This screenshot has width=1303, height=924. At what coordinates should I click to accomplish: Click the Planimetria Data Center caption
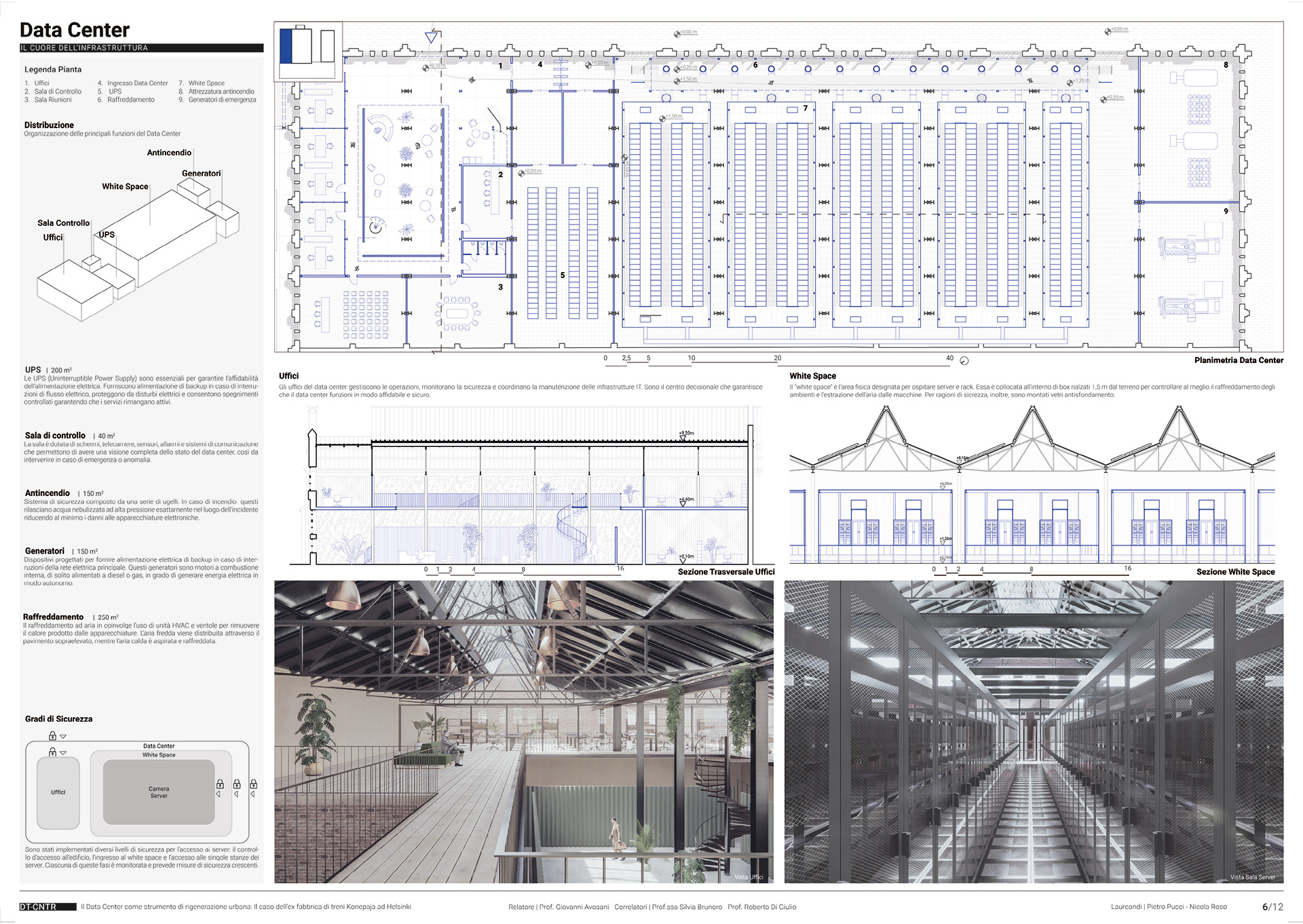[x=1238, y=360]
